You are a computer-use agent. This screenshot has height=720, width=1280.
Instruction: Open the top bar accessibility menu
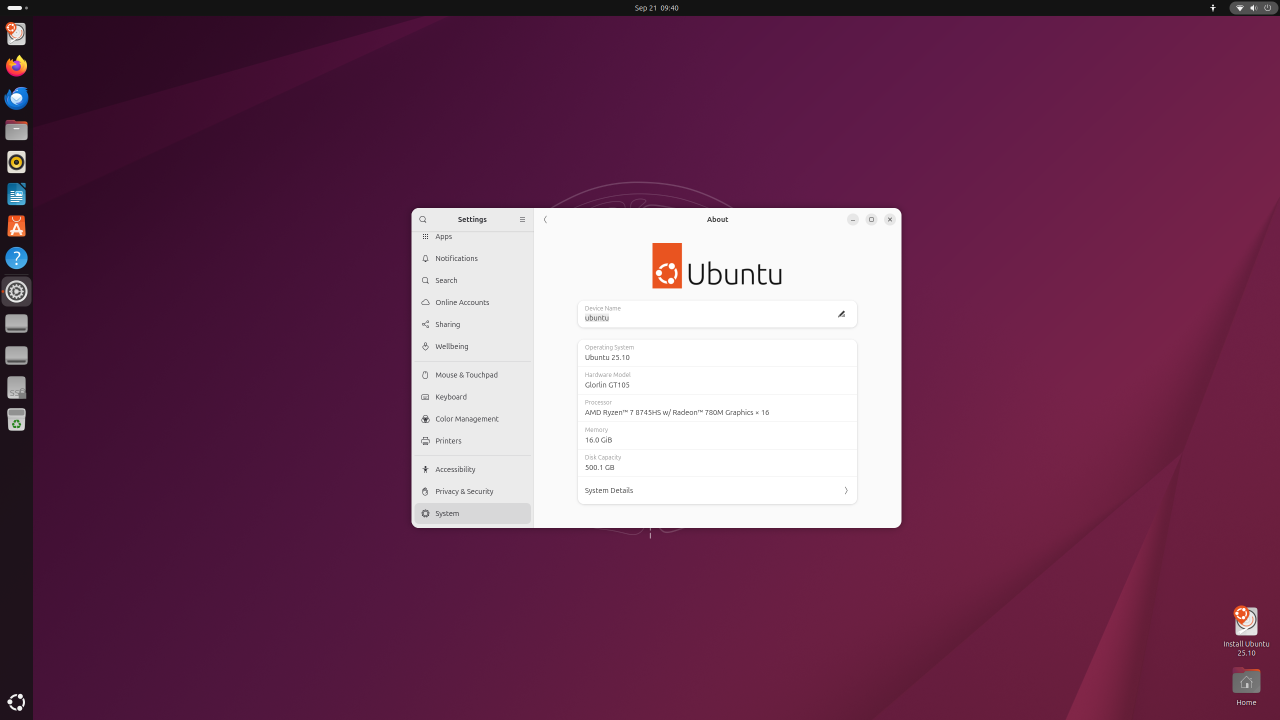click(1213, 8)
